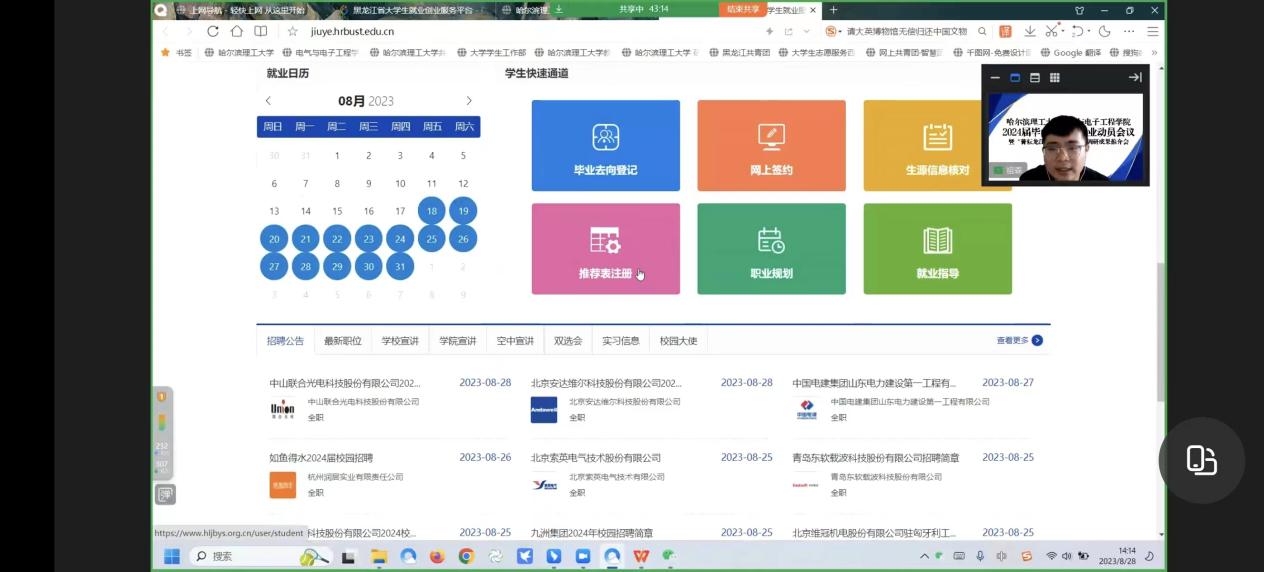Select August 18 on the calendar
The height and width of the screenshot is (572, 1264).
pos(431,211)
